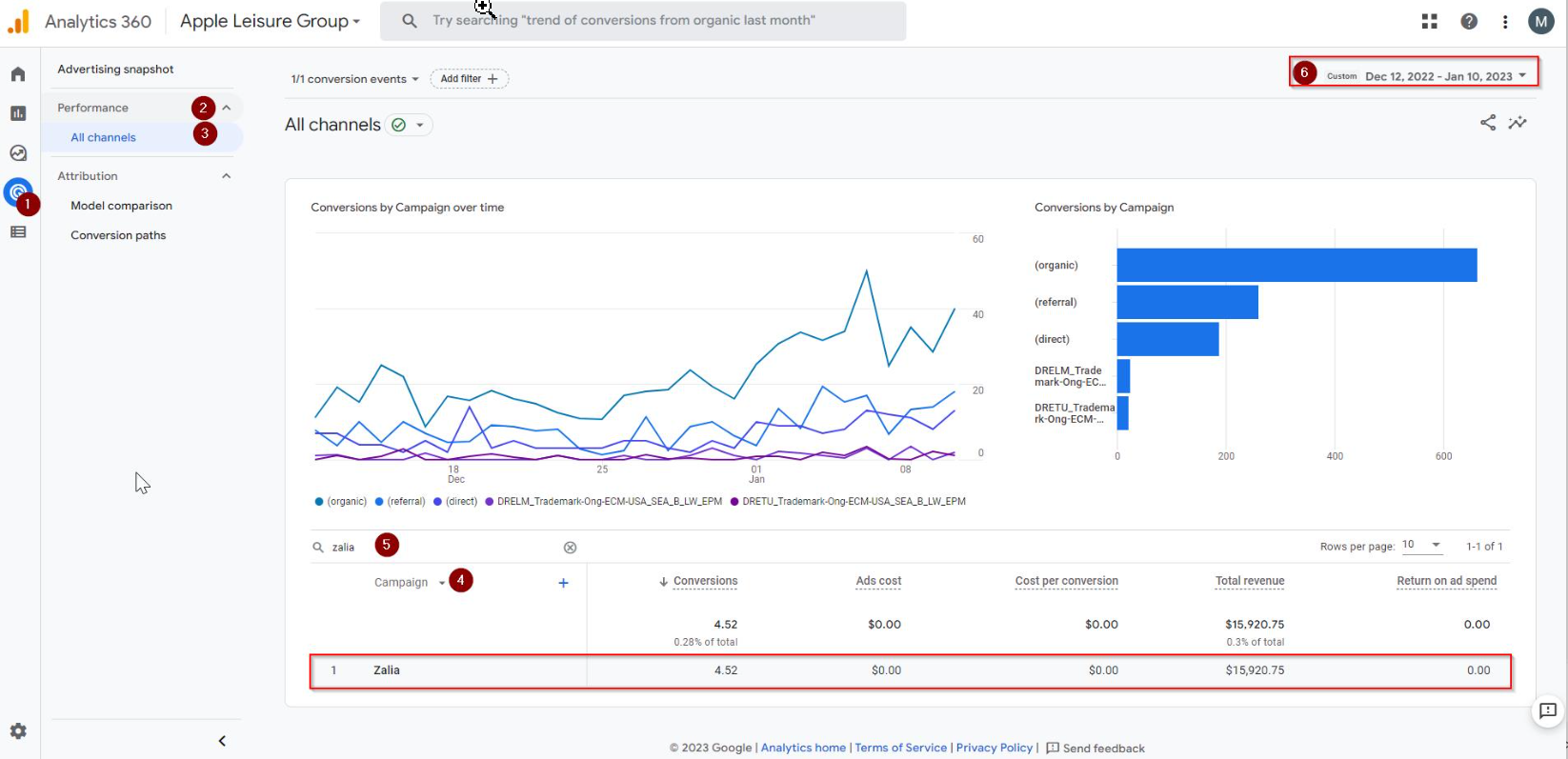Open the Explore icon in sidebar
This screenshot has width=1568, height=759.
[18, 153]
